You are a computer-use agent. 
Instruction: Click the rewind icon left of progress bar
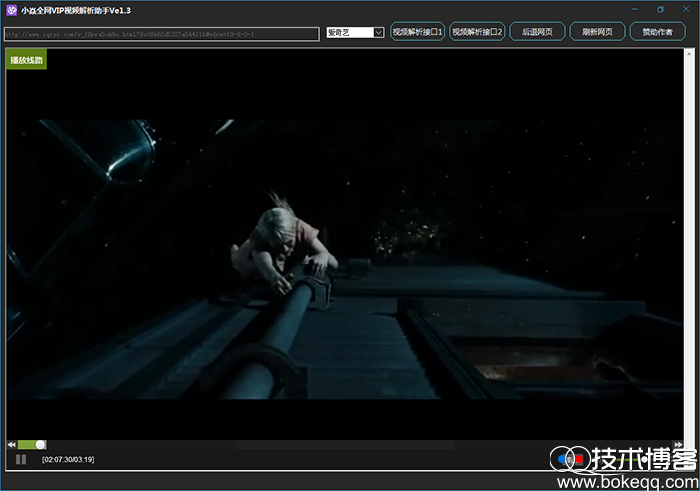12,444
